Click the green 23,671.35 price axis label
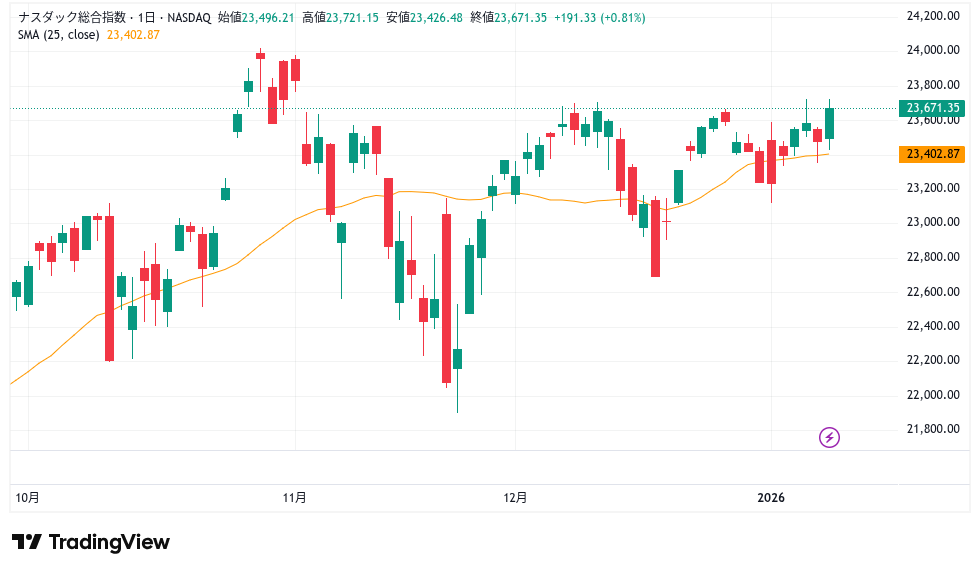This screenshot has height=572, width=980. (932, 108)
